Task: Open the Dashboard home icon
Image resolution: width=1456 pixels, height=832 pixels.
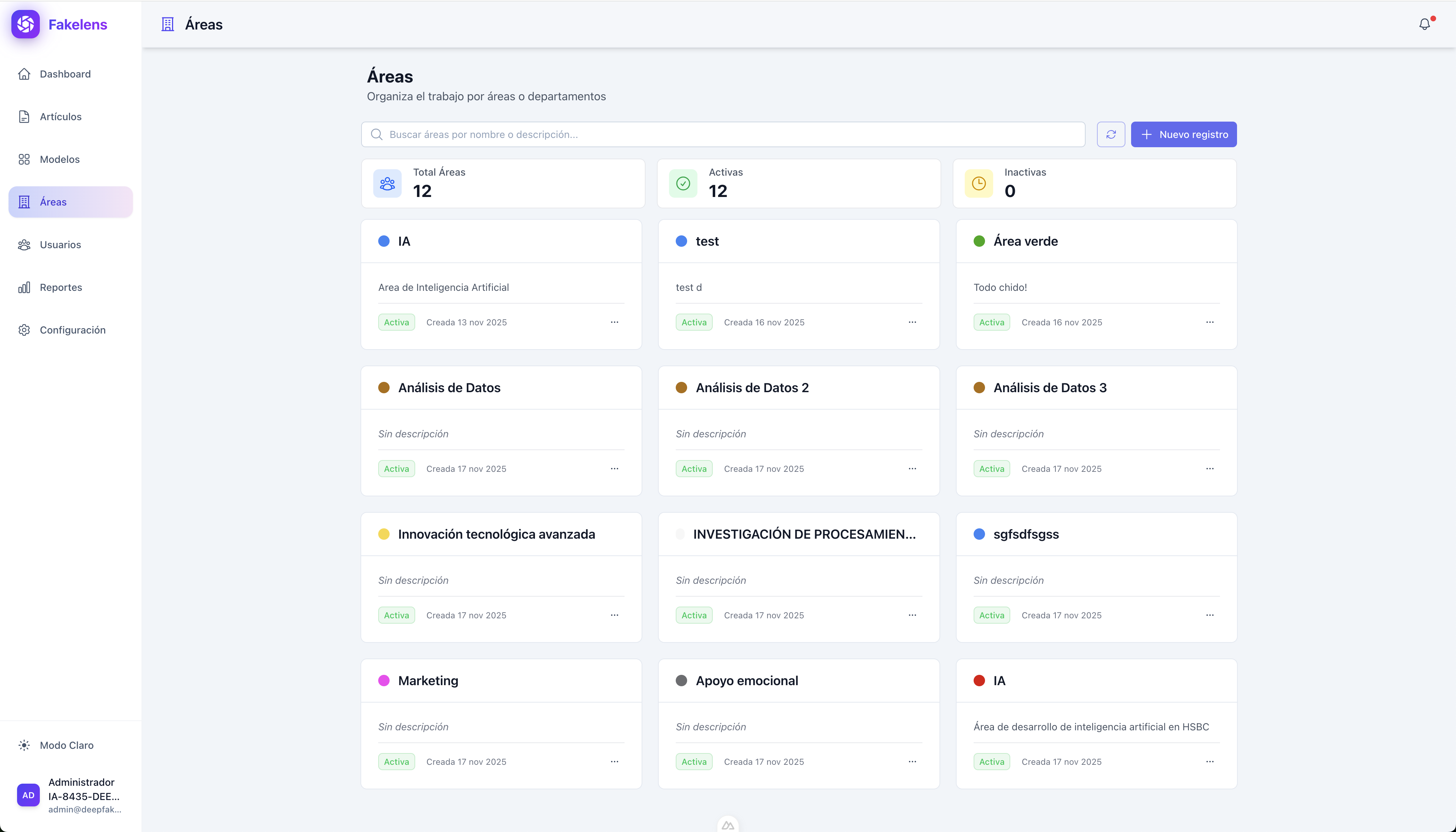Action: coord(25,74)
